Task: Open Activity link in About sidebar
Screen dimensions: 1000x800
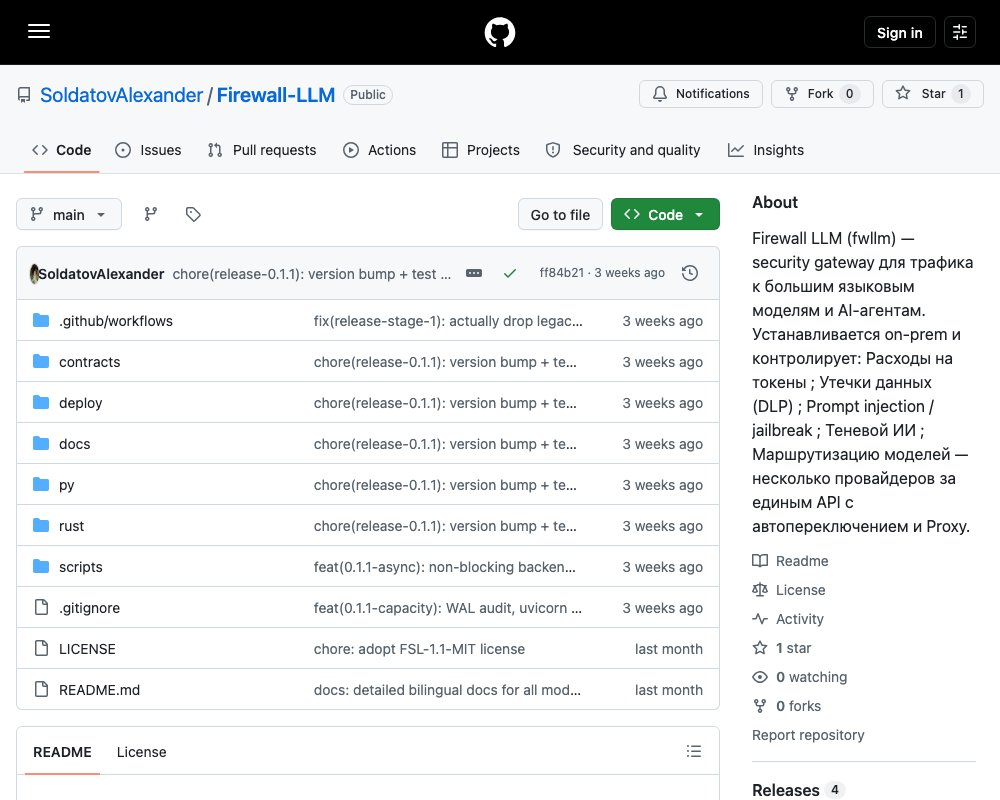Action: pos(788,619)
